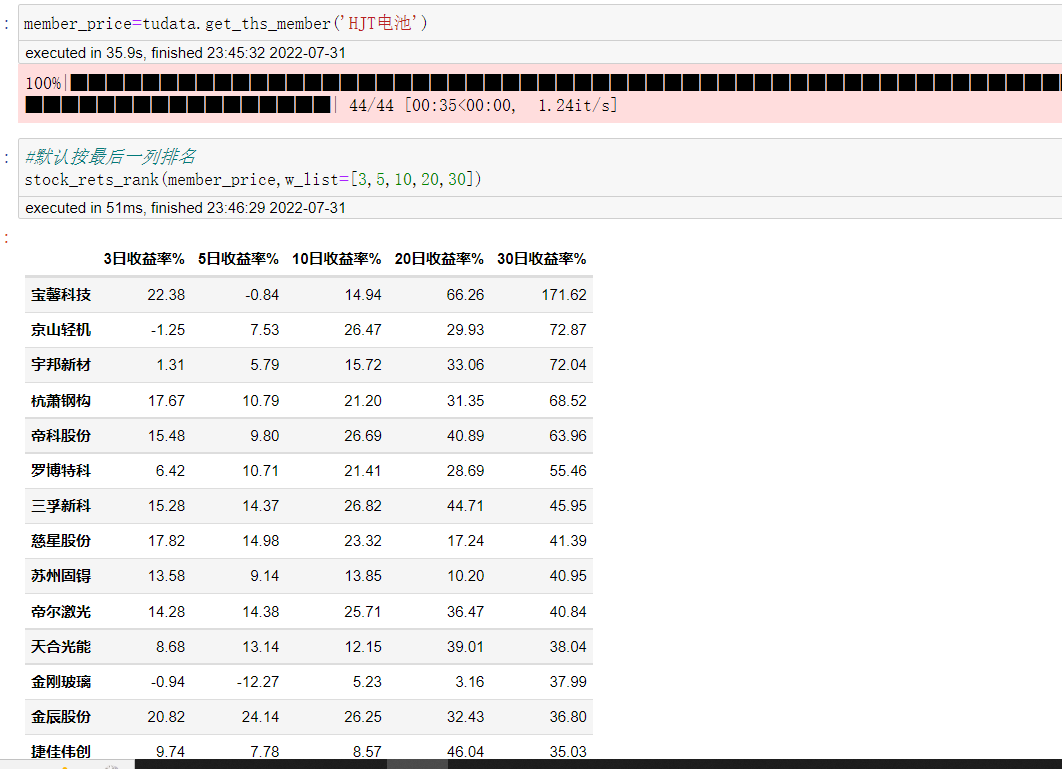Click the '3日收益率%' column header
Image resolution: width=1062 pixels, height=769 pixels.
144,259
